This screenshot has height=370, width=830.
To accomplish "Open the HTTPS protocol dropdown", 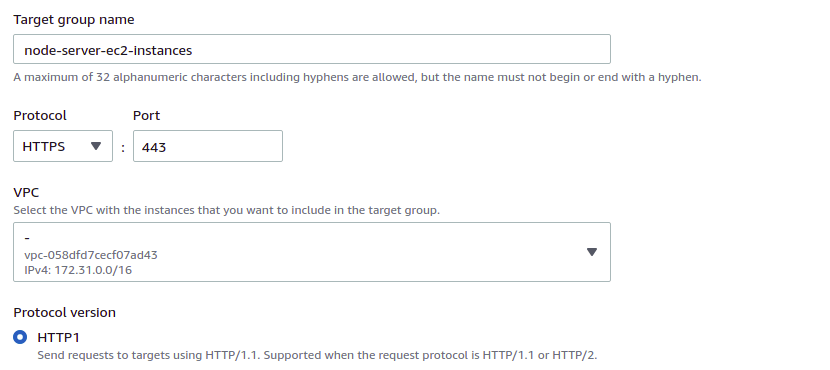I will tap(63, 146).
